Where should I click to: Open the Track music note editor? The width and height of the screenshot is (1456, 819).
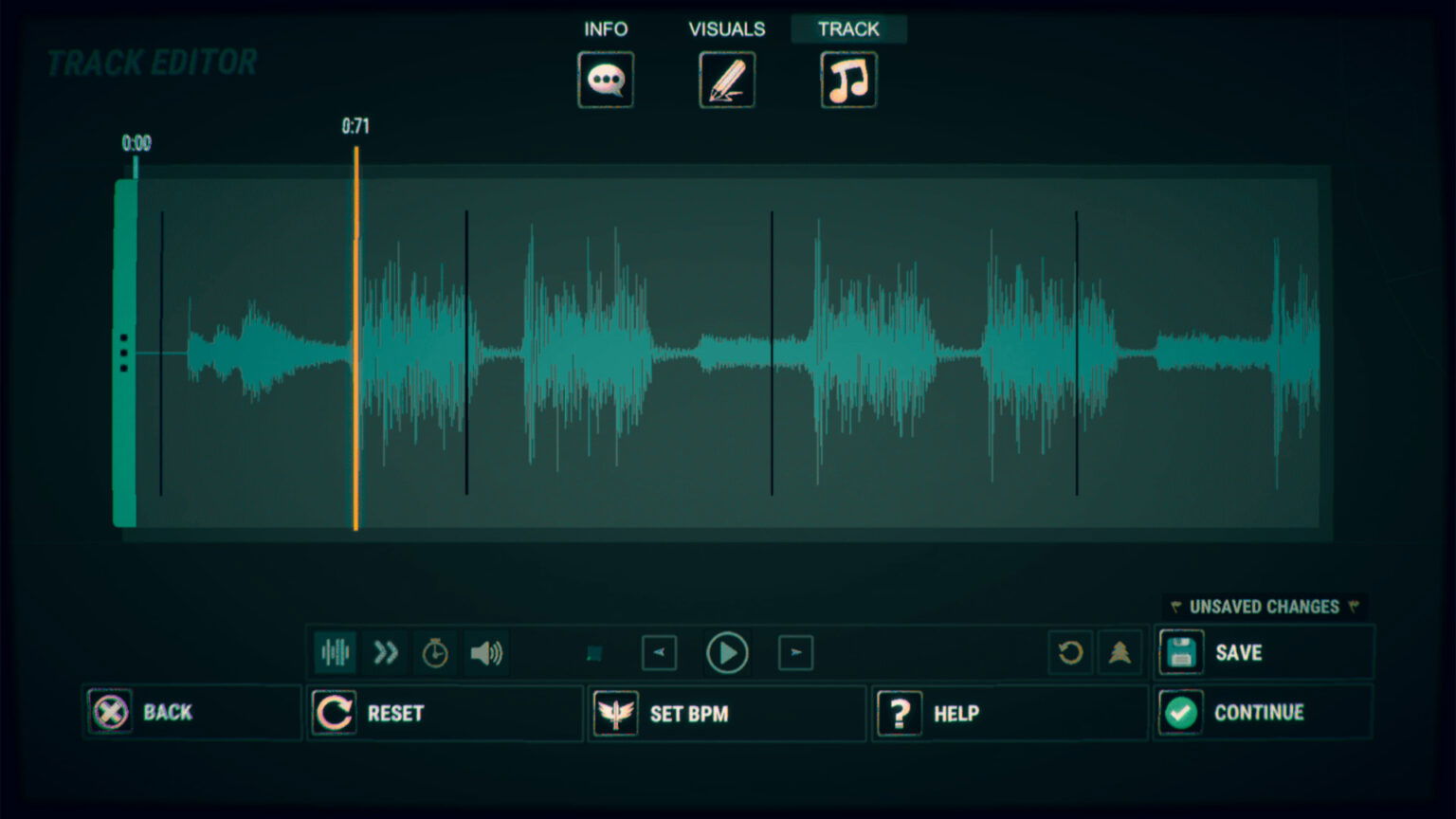click(846, 80)
